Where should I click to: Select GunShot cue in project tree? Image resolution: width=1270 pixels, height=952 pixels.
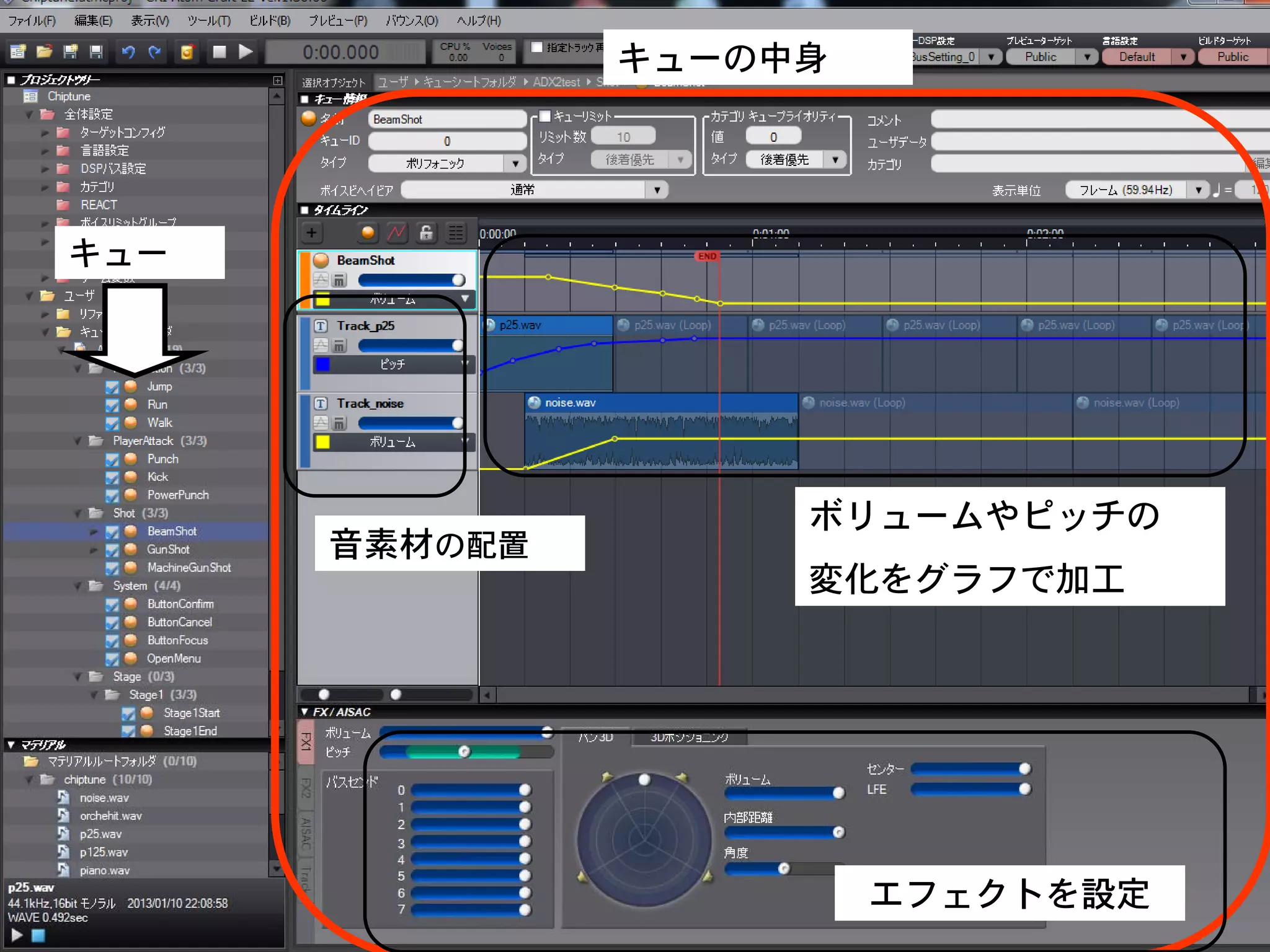coord(168,550)
